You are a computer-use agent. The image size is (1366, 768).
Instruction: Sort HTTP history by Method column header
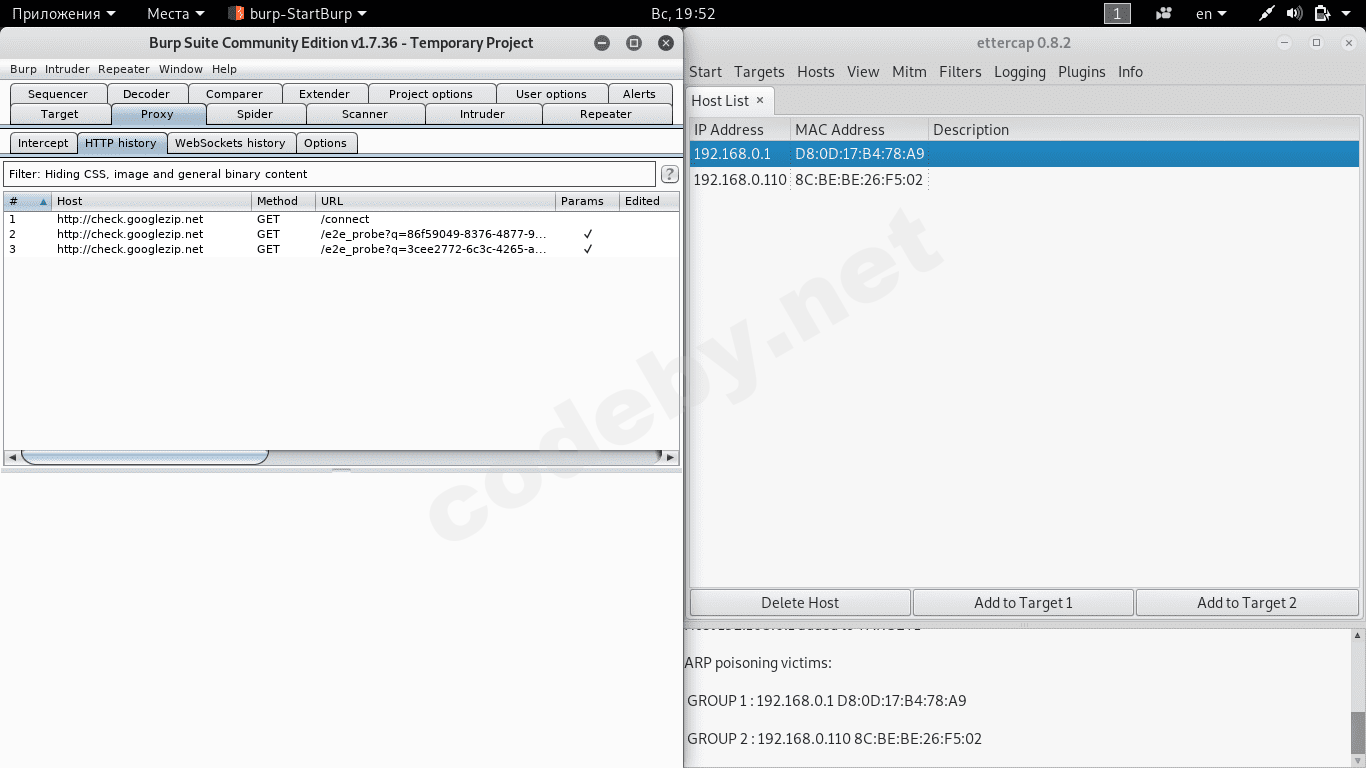pyautogui.click(x=284, y=201)
